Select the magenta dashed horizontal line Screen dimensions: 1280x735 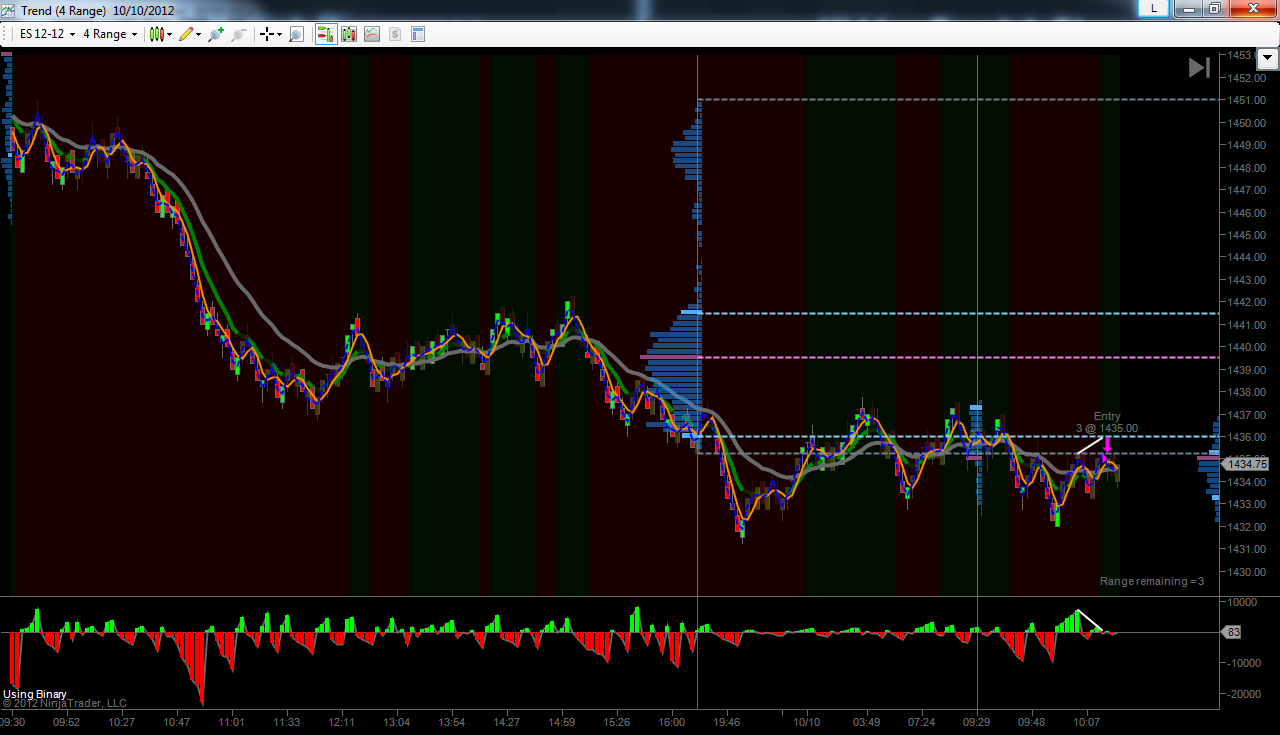click(x=960, y=357)
